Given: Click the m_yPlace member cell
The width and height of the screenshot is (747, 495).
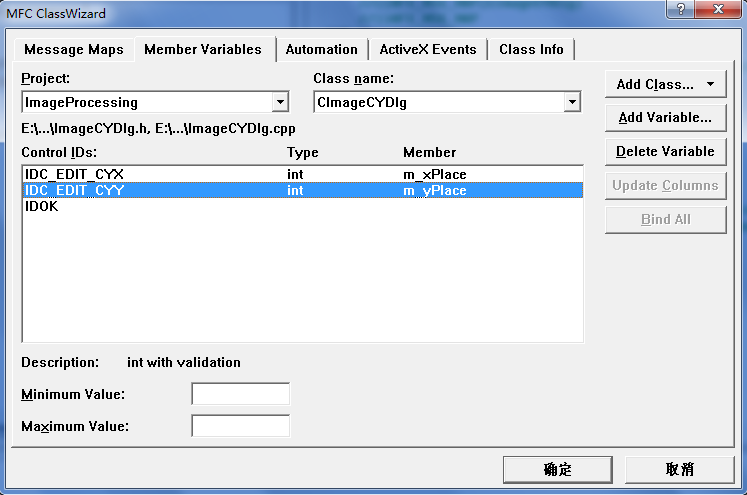Looking at the screenshot, I should tap(434, 191).
